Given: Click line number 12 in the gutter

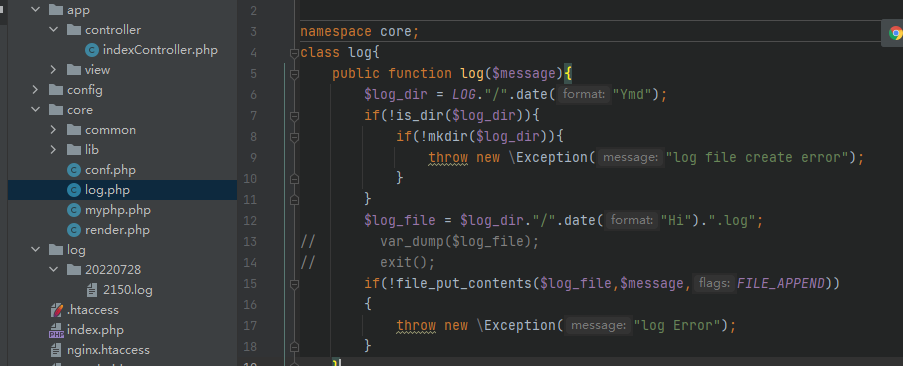Looking at the screenshot, I should click(250, 220).
